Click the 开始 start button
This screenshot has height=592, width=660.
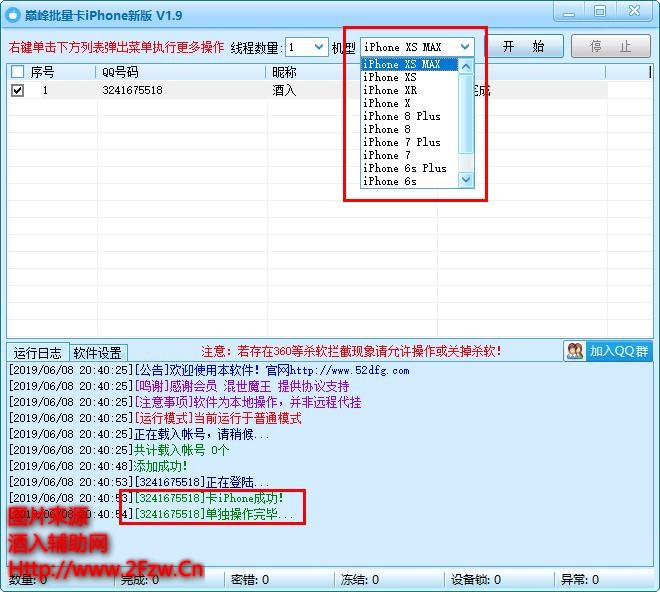[x=524, y=46]
